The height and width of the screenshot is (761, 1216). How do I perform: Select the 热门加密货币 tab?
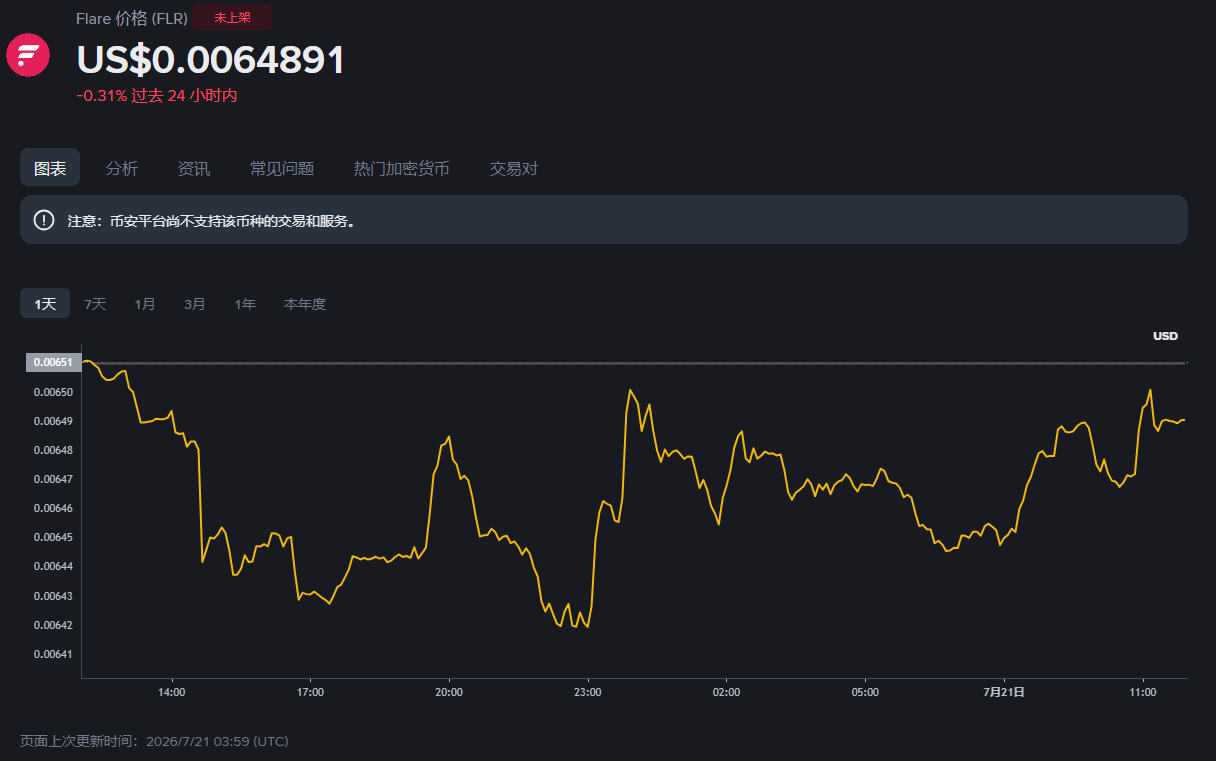[402, 168]
